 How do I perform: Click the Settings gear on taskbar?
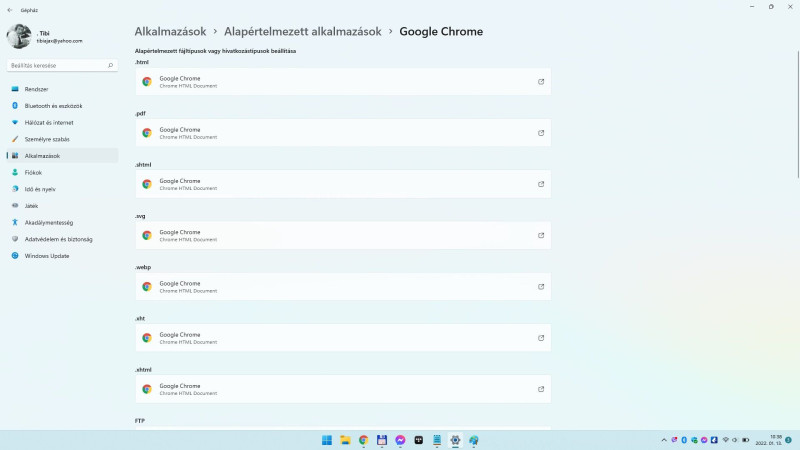(x=456, y=440)
